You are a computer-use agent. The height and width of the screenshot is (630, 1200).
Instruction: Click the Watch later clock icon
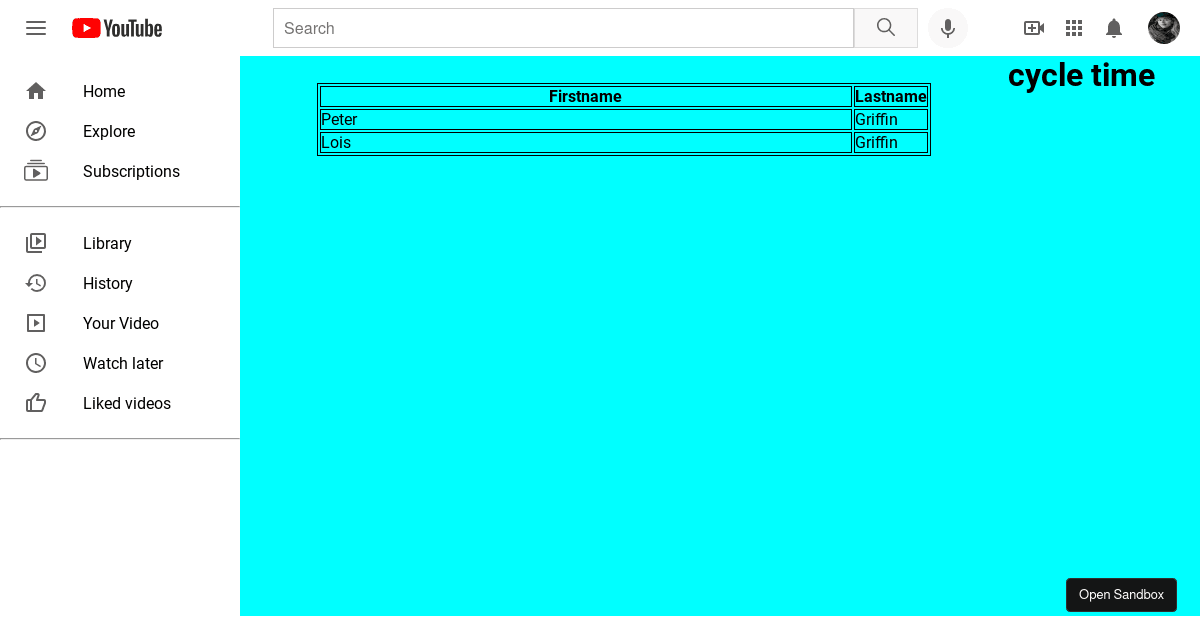tap(36, 363)
